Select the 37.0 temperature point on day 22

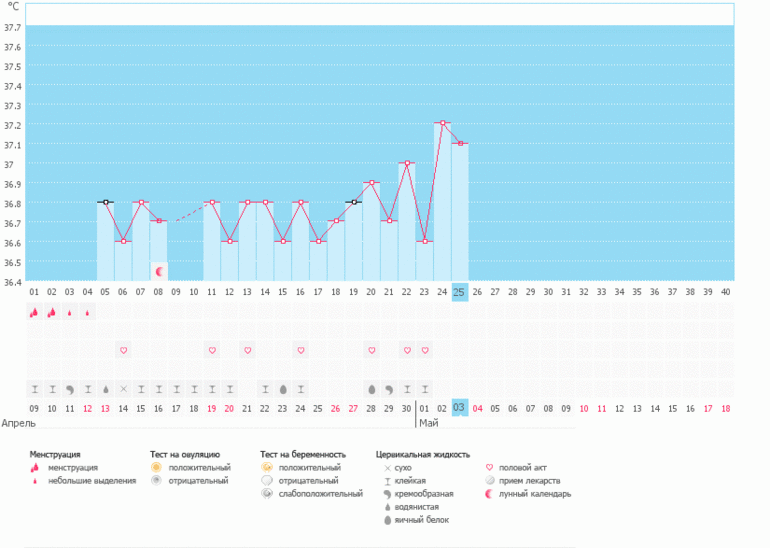[407, 163]
